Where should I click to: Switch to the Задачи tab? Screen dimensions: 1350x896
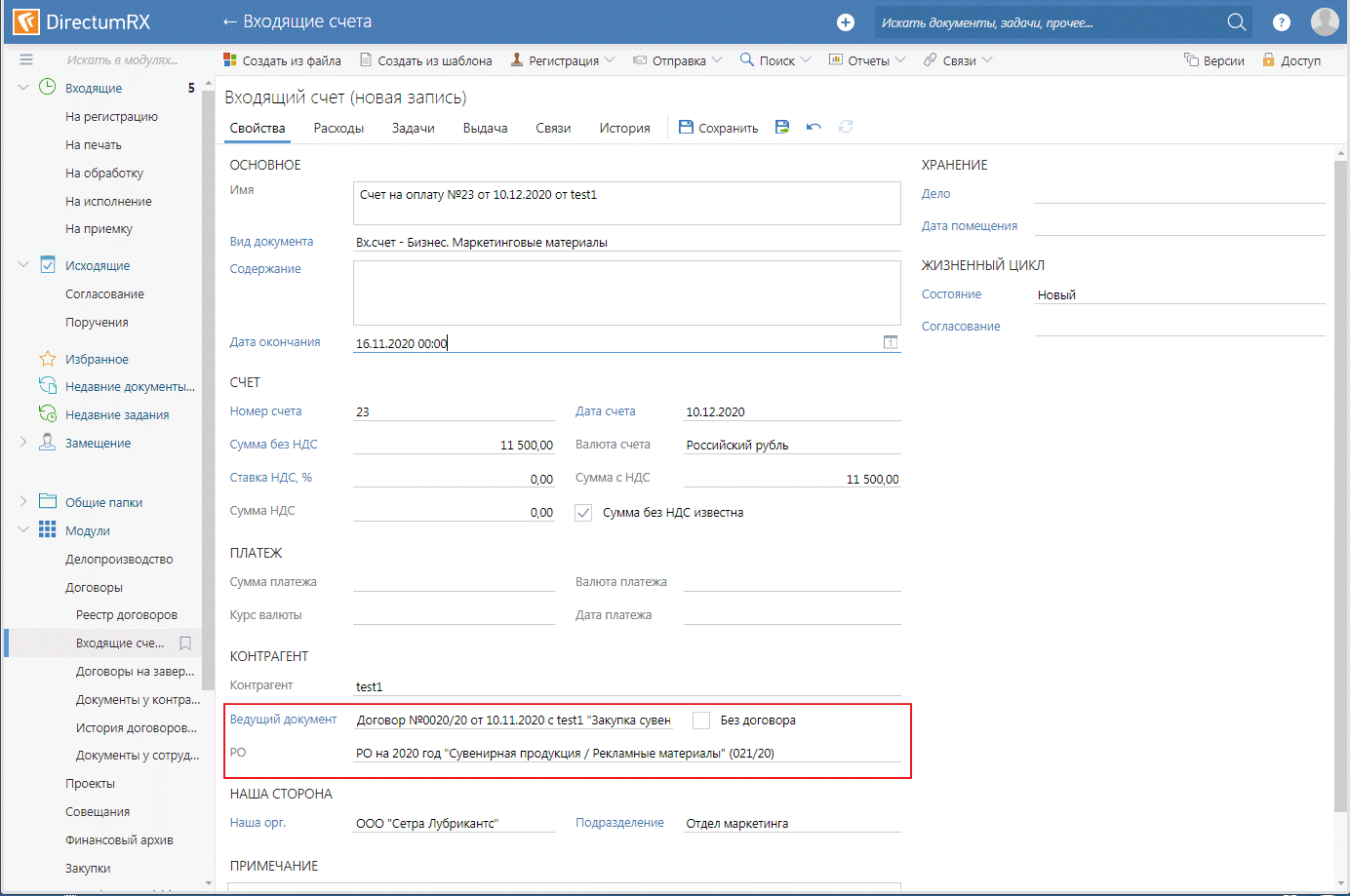[413, 128]
